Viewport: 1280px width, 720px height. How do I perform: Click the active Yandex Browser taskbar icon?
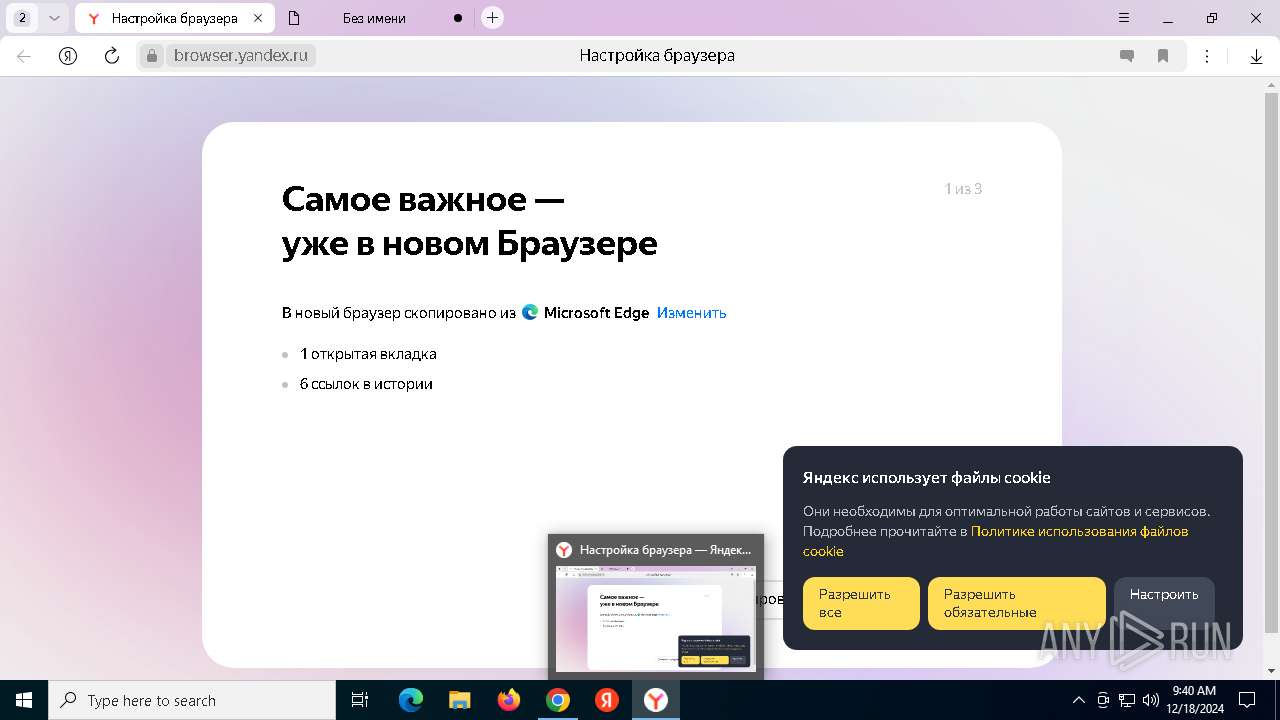pyautogui.click(x=656, y=700)
